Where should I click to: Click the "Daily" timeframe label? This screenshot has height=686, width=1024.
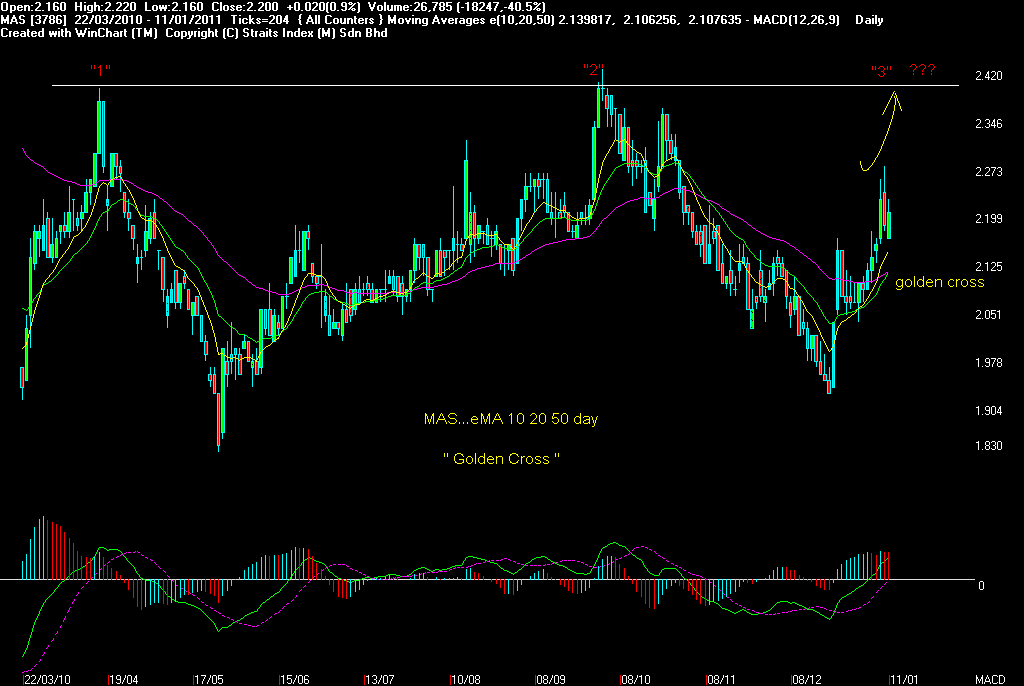(869, 20)
